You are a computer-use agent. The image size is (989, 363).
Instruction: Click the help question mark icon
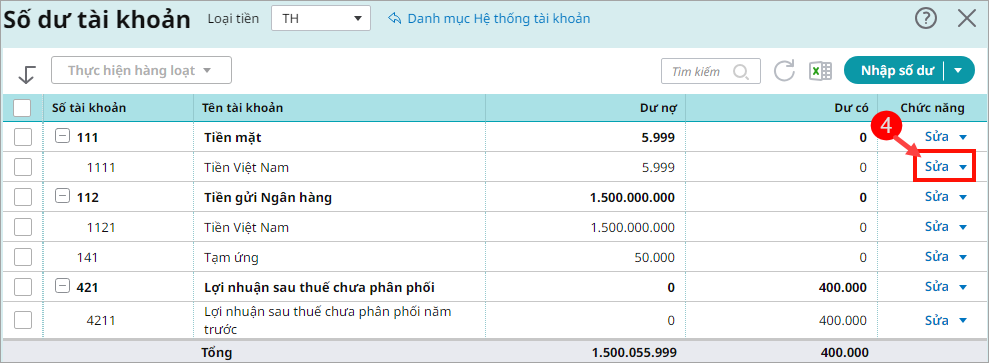[926, 19]
